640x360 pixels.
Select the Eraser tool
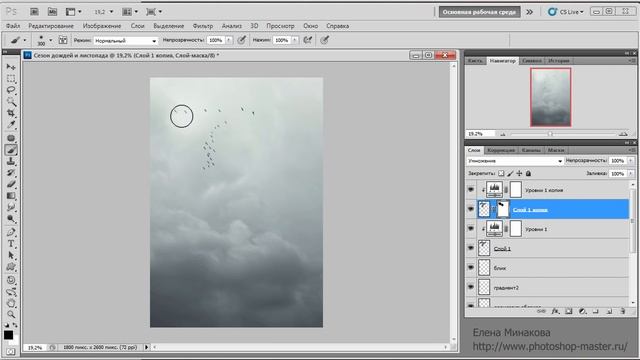[x=11, y=184]
